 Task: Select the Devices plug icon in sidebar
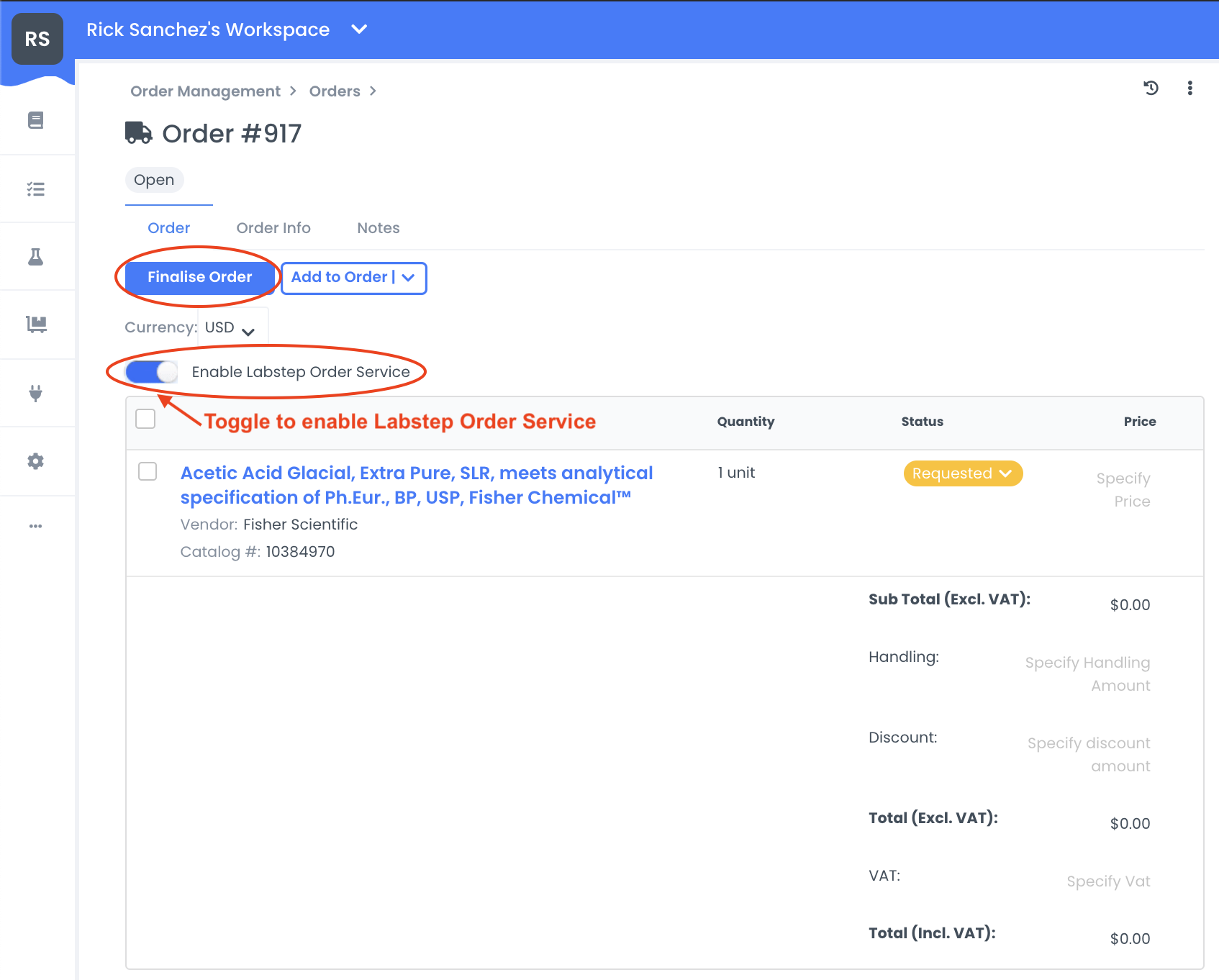coord(35,393)
